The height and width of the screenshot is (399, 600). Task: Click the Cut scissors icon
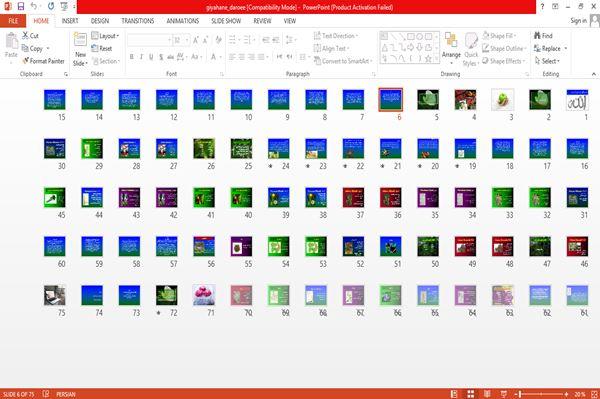click(x=26, y=36)
